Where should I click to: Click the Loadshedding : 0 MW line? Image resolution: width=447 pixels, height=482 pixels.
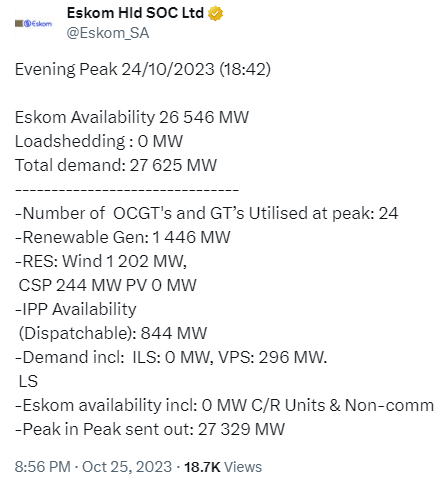99,141
